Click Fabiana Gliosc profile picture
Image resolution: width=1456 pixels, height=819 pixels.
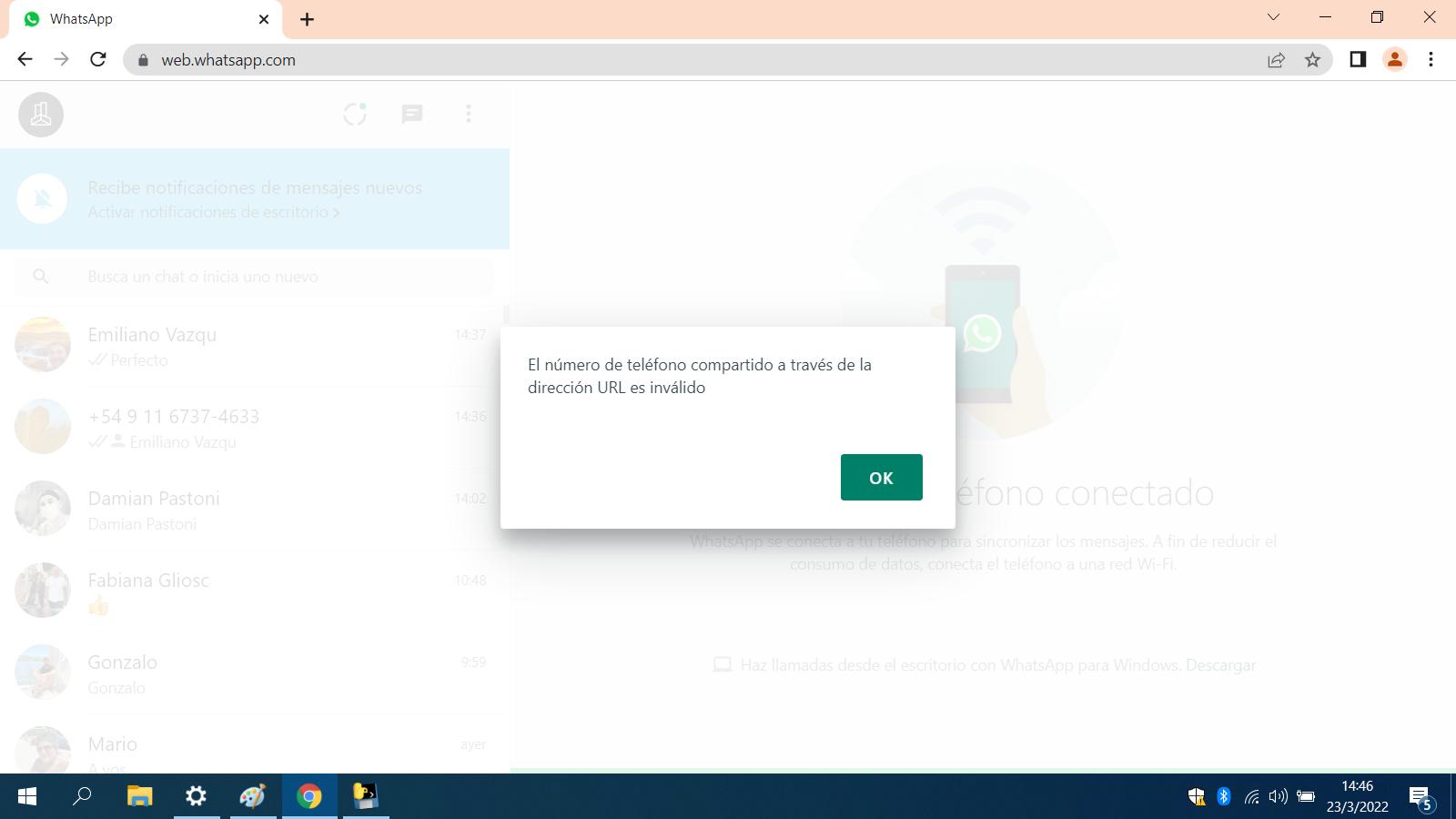43,591
